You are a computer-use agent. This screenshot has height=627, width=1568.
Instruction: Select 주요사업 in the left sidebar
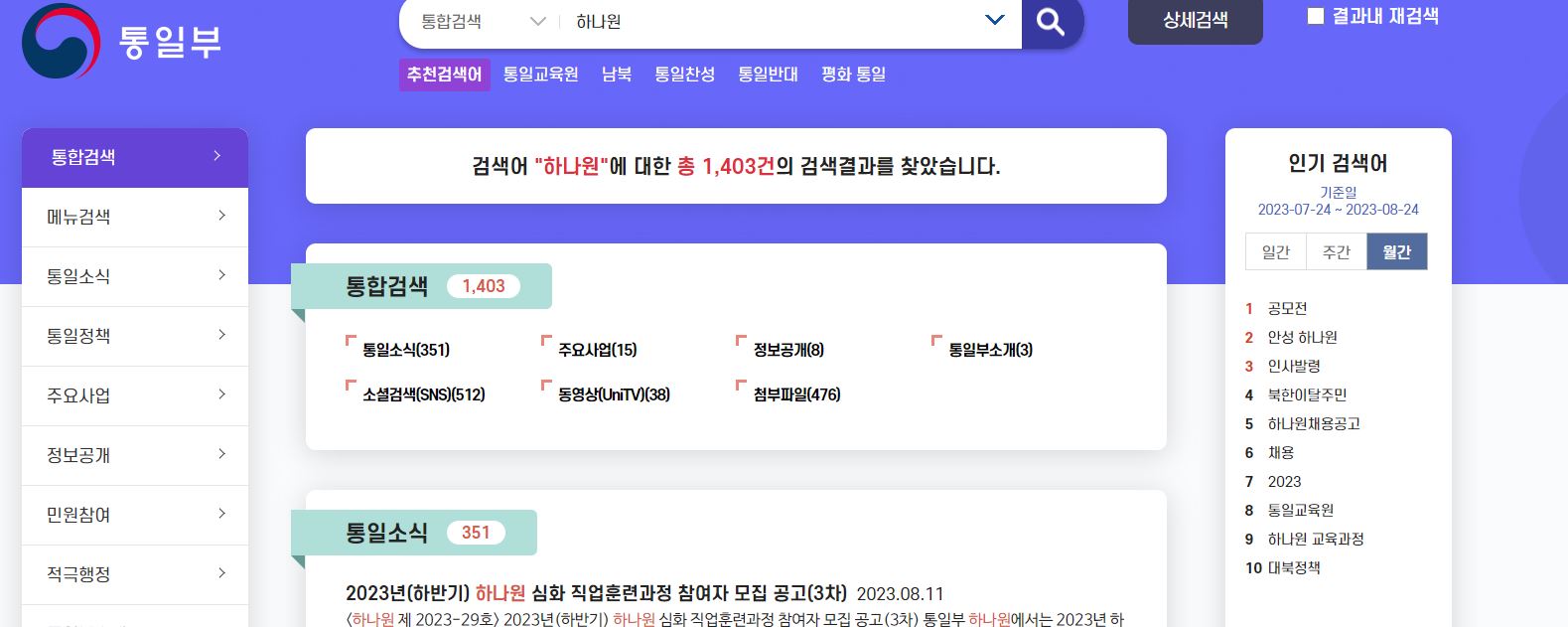[135, 395]
